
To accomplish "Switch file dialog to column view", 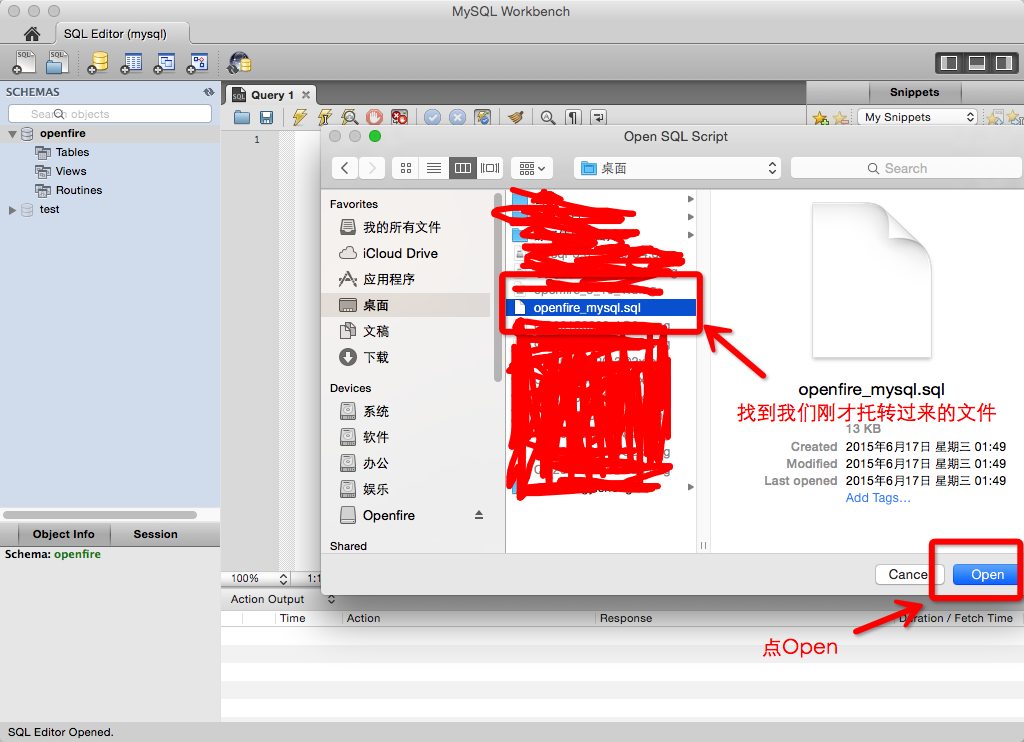I will (x=462, y=168).
